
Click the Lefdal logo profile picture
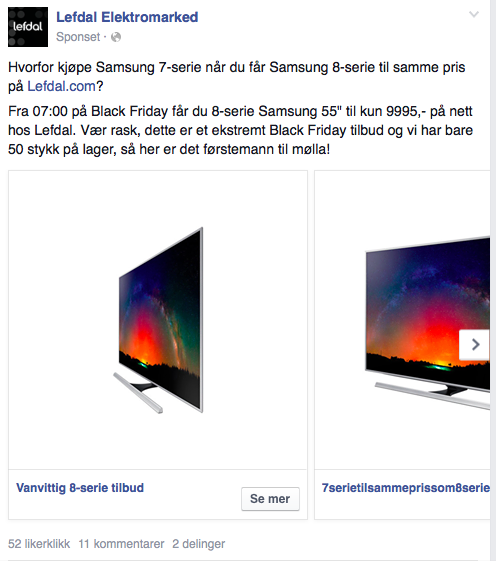tap(28, 27)
